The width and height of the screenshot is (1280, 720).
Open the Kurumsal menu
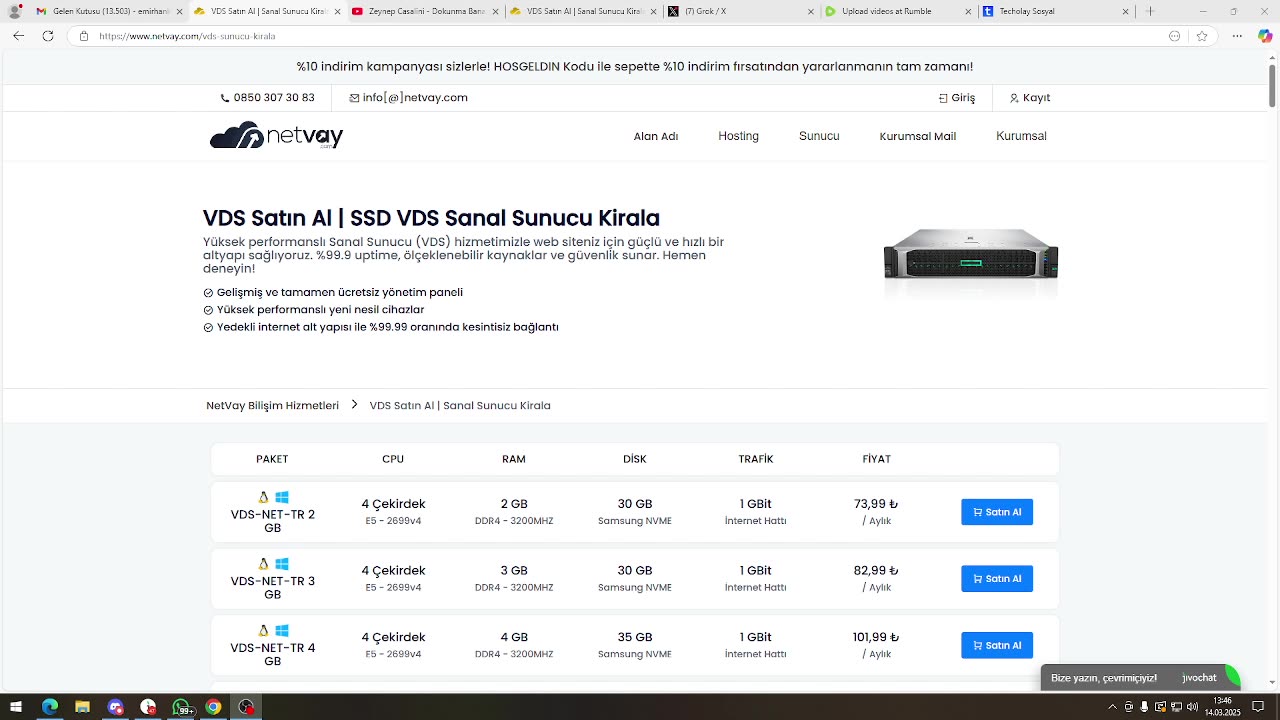1021,136
